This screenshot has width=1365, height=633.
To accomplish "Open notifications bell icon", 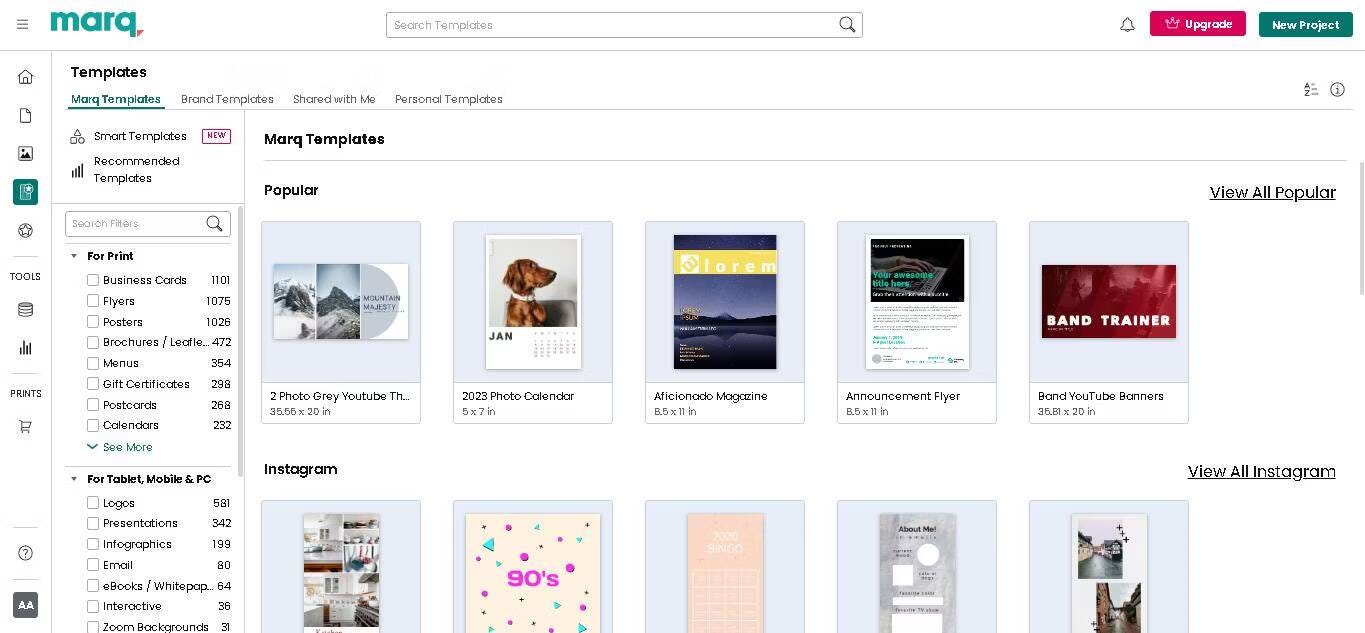I will pos(1127,24).
